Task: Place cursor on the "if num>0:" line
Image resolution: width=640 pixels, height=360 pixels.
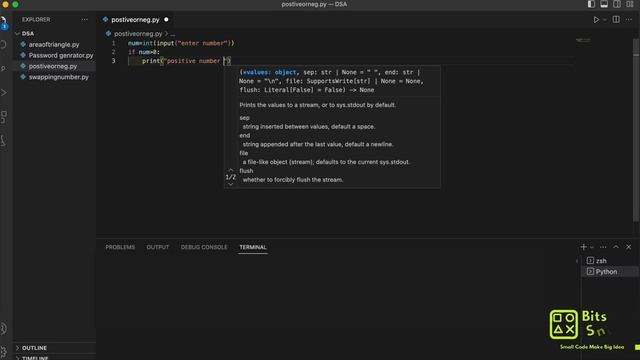Action: click(144, 52)
